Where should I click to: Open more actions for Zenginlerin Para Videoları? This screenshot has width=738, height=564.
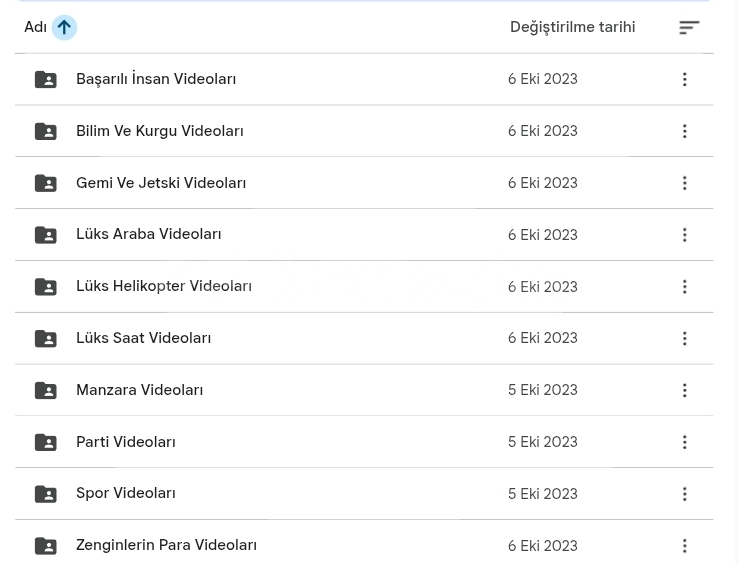click(684, 546)
